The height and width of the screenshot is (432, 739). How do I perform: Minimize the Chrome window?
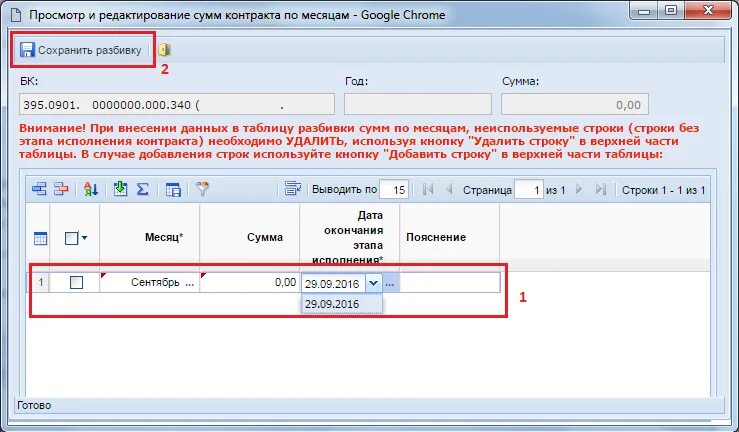click(x=644, y=10)
